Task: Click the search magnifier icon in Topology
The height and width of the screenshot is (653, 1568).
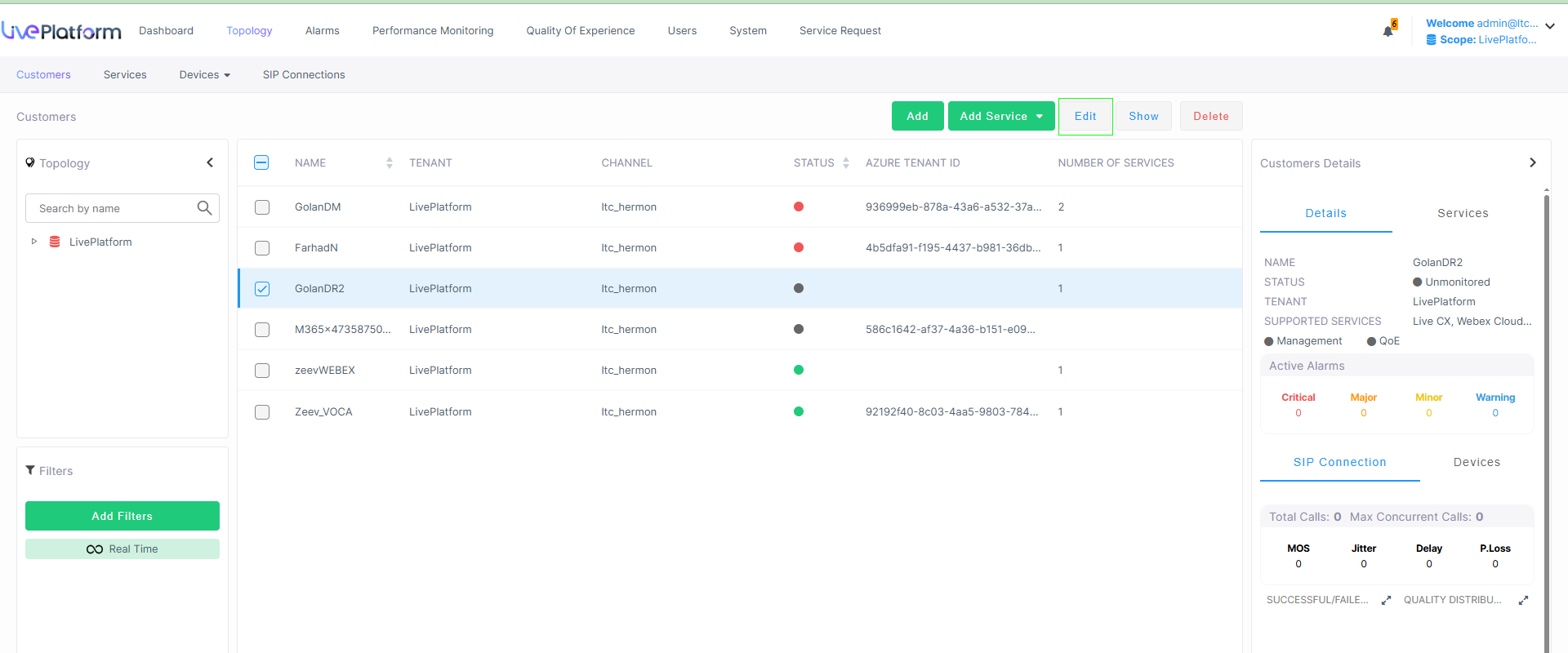Action: 204,208
